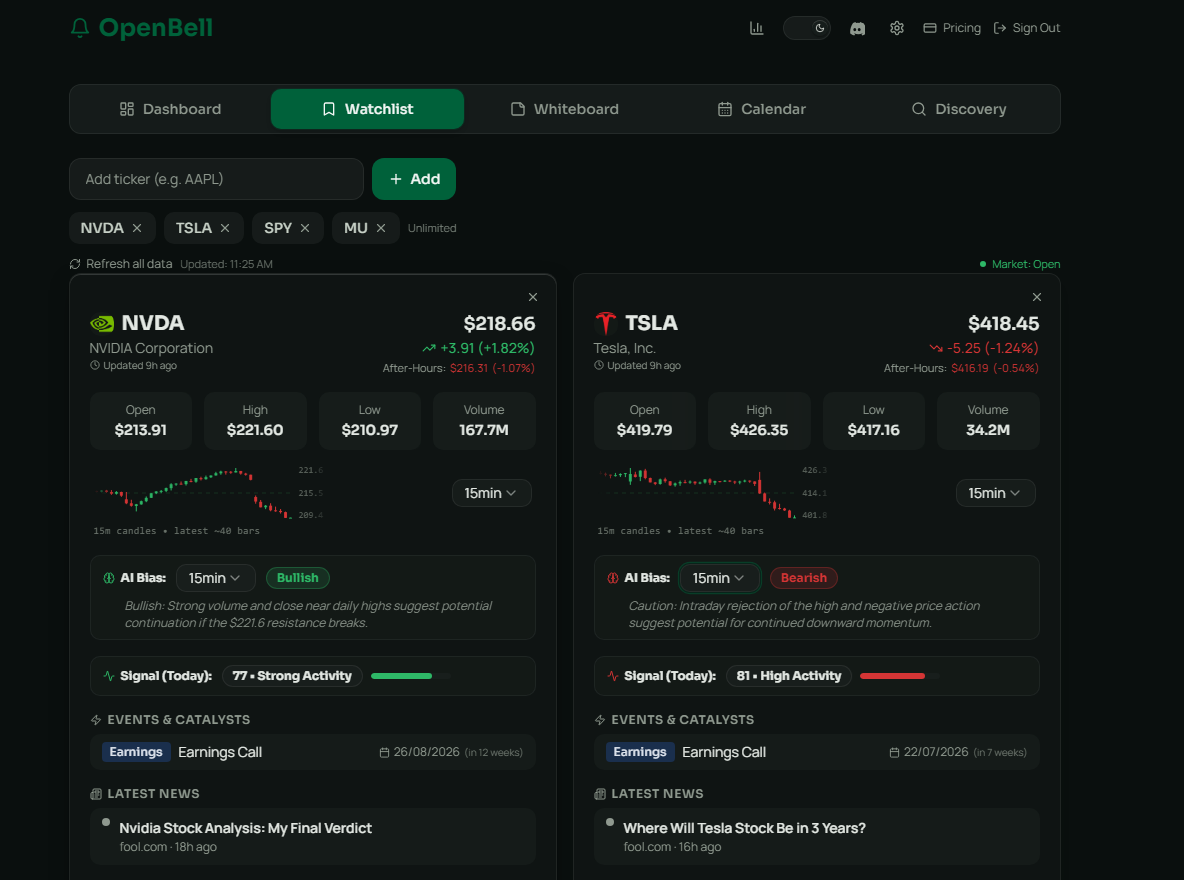Open TSLA chart 15min interval dropdown
The image size is (1184, 880).
point(995,493)
